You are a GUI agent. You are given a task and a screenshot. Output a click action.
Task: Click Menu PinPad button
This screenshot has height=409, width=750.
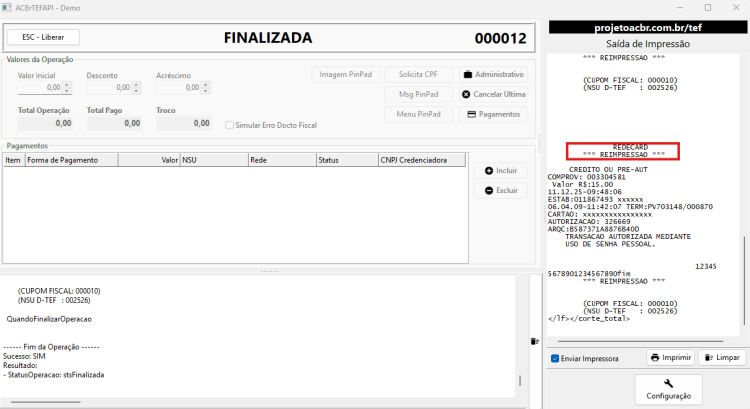419,114
